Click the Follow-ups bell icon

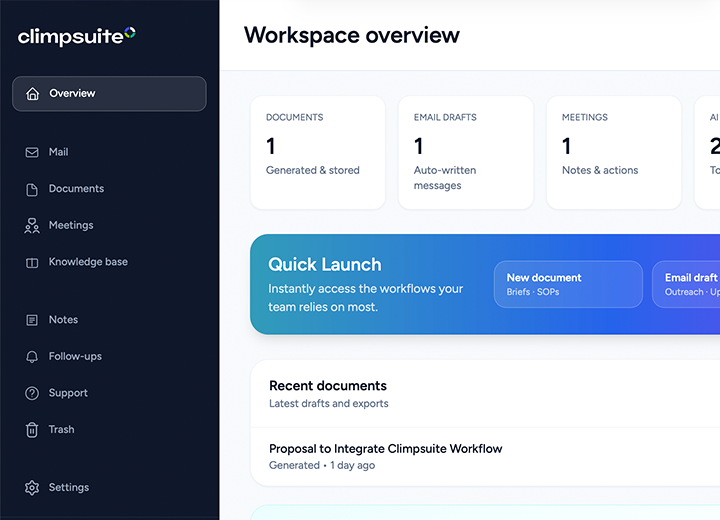click(x=32, y=356)
